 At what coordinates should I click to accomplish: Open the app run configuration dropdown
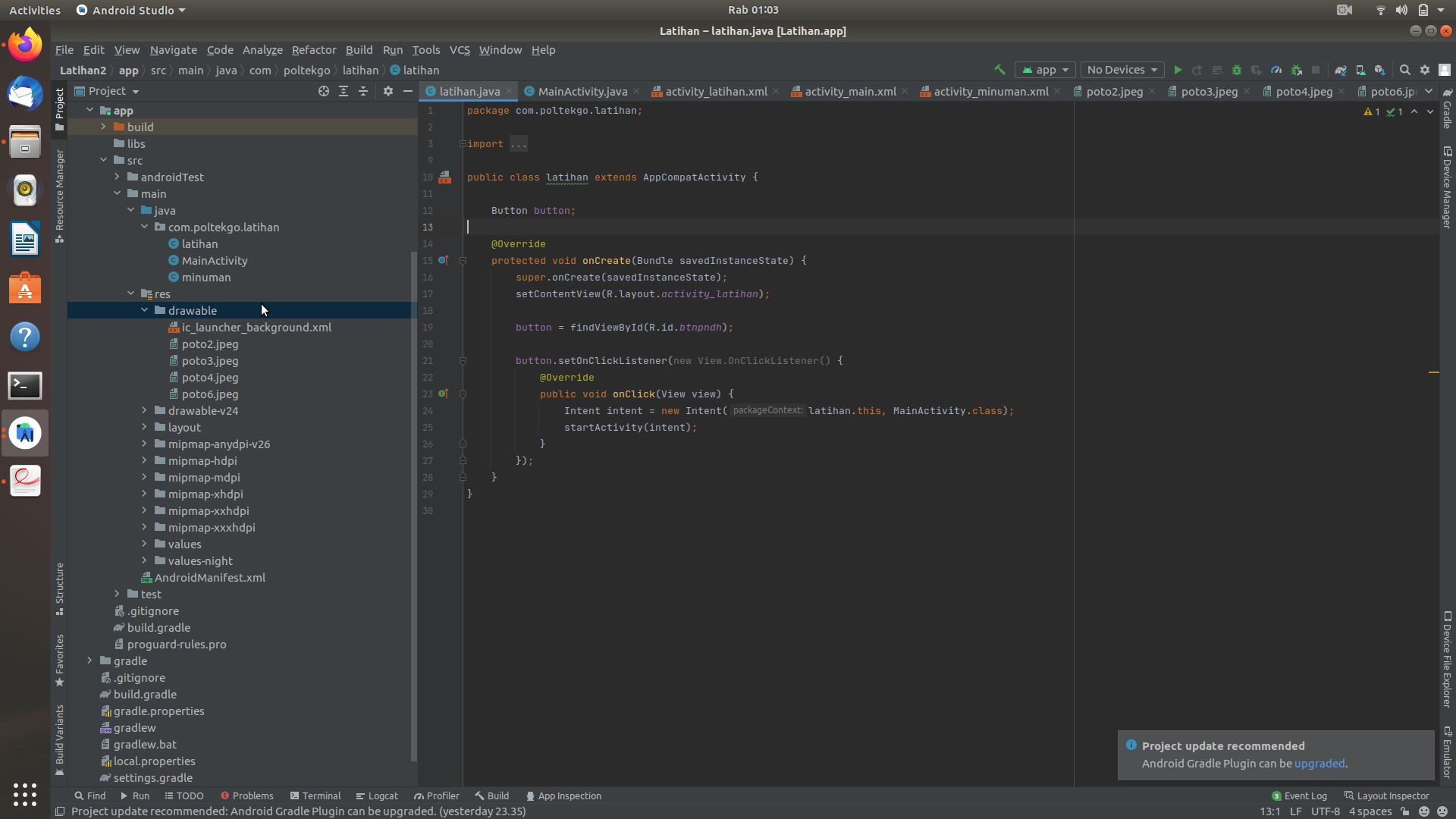(x=1045, y=70)
